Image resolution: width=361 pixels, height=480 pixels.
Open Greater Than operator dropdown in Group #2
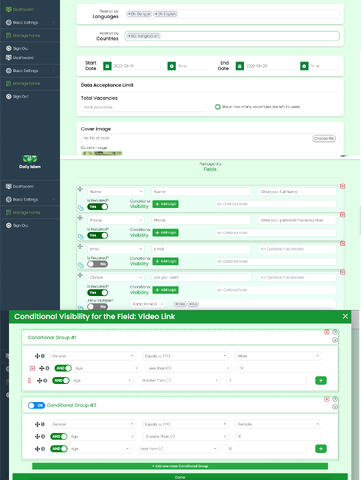(185, 436)
